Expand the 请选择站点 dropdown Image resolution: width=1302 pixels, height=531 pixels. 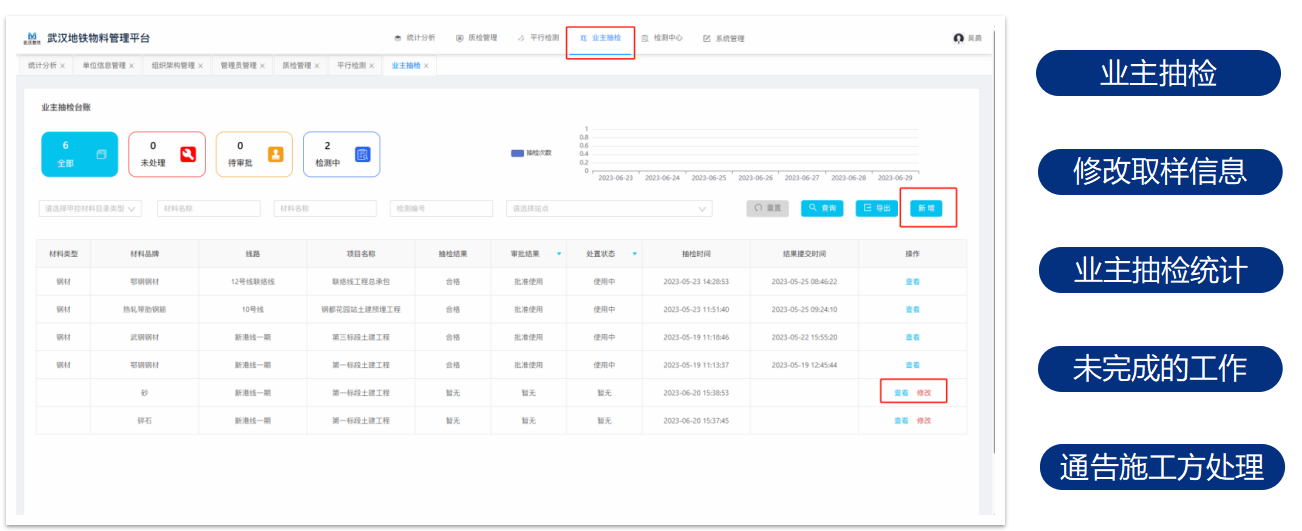[x=609, y=209]
